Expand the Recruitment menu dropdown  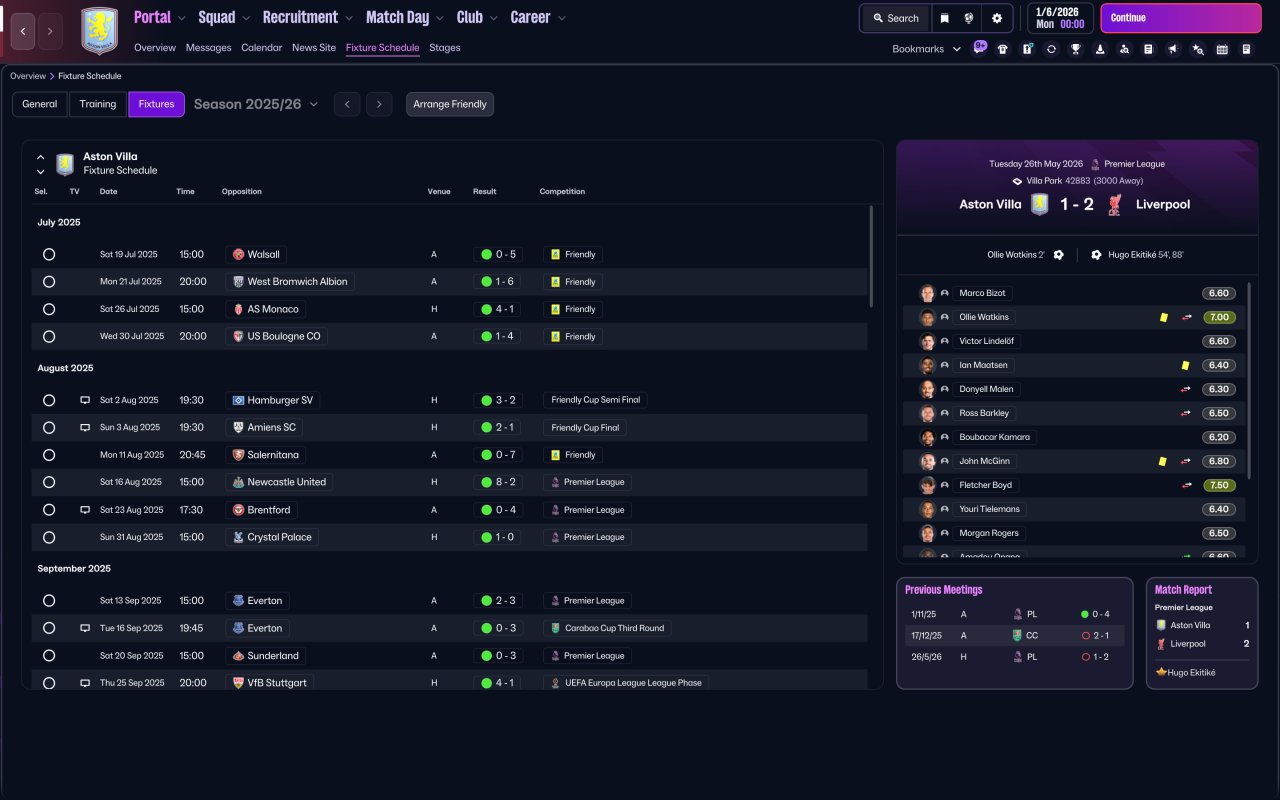click(348, 18)
